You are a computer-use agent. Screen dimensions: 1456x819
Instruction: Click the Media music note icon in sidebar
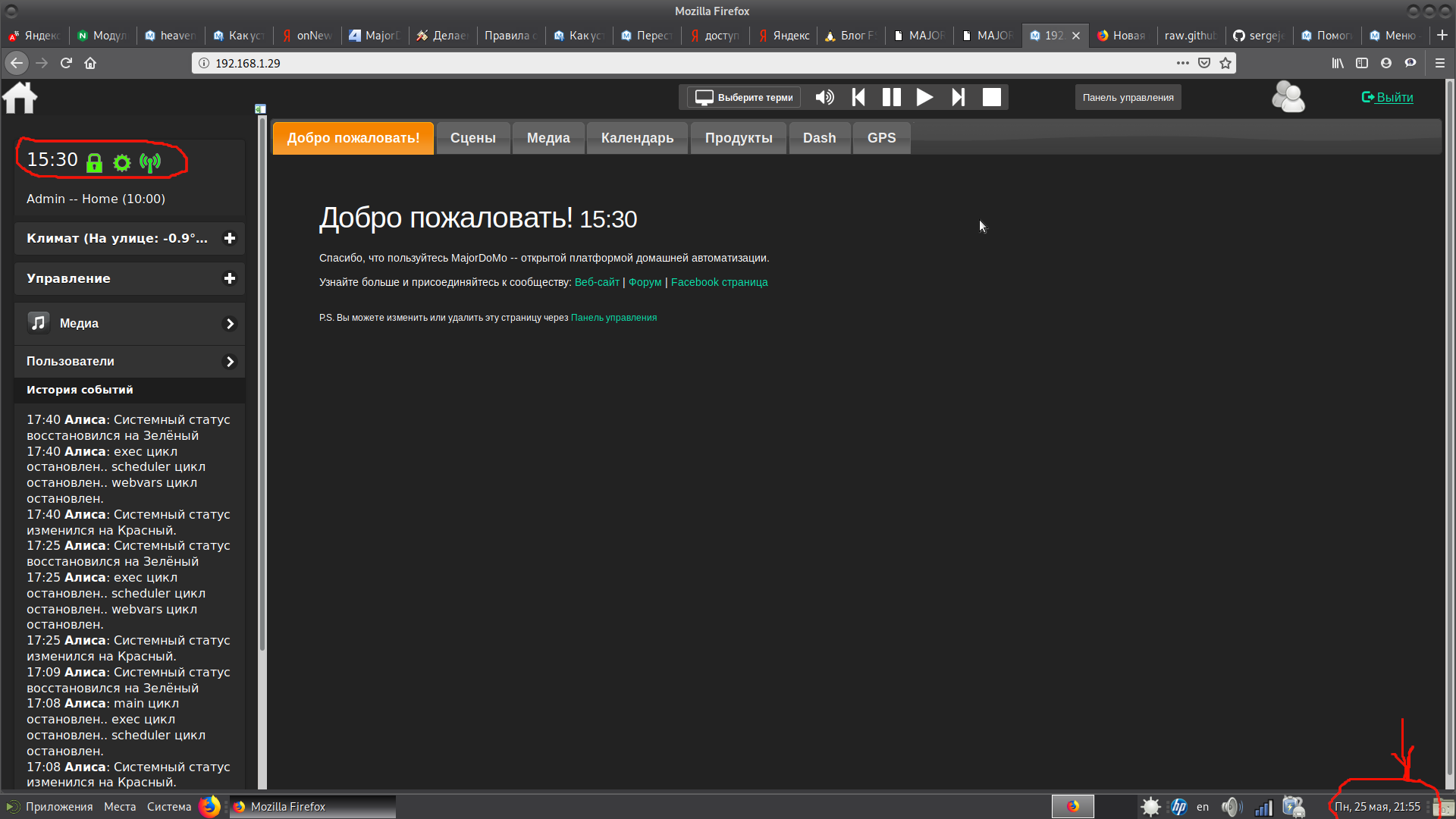(x=39, y=322)
